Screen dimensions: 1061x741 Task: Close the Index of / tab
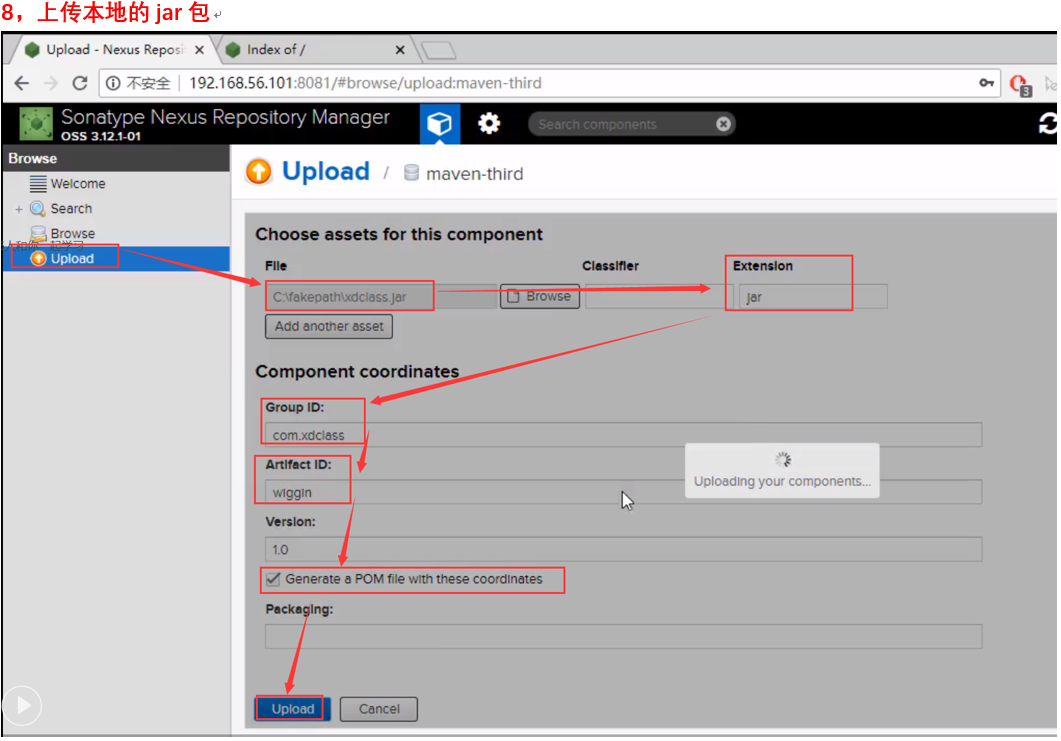[x=400, y=49]
